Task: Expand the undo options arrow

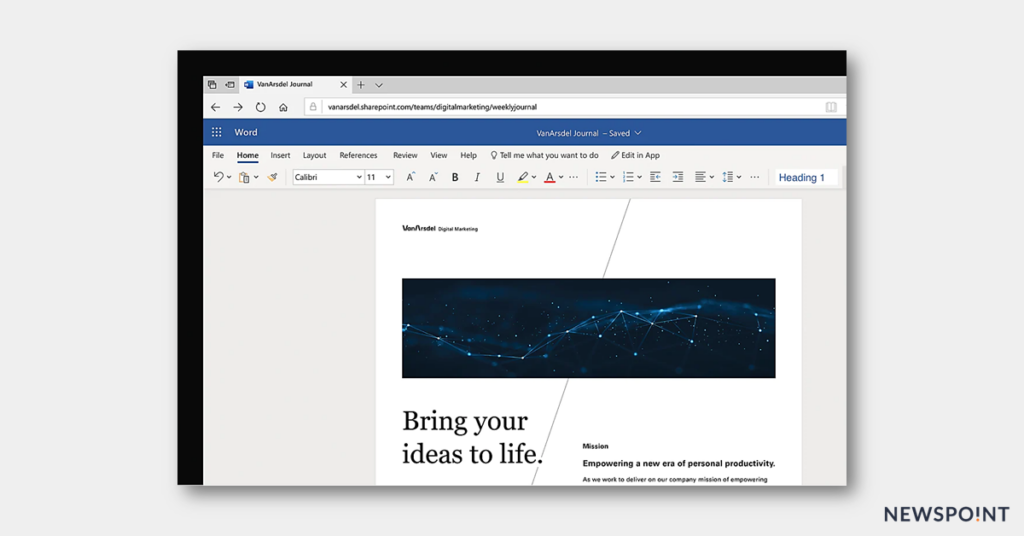Action: click(x=229, y=177)
